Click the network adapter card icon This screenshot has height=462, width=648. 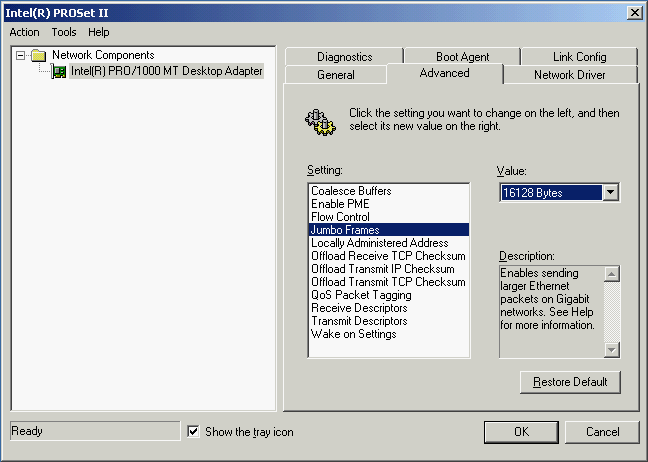[58, 71]
